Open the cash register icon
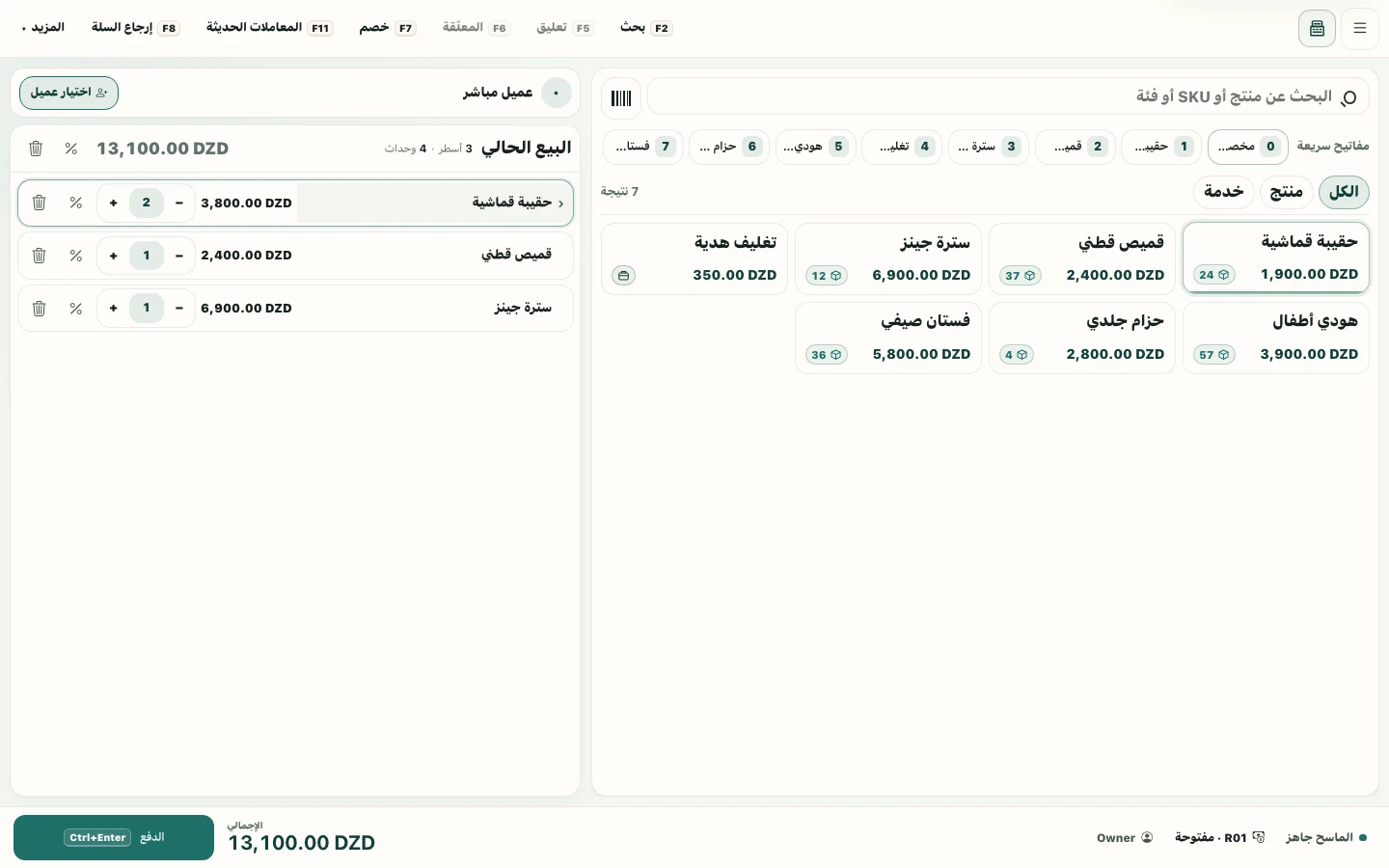This screenshot has height=868, width=1389. 1317,28
